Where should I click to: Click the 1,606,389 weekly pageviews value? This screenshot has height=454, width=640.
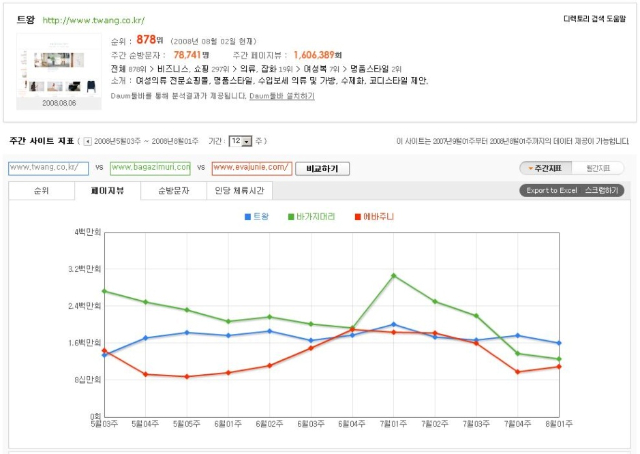point(314,55)
